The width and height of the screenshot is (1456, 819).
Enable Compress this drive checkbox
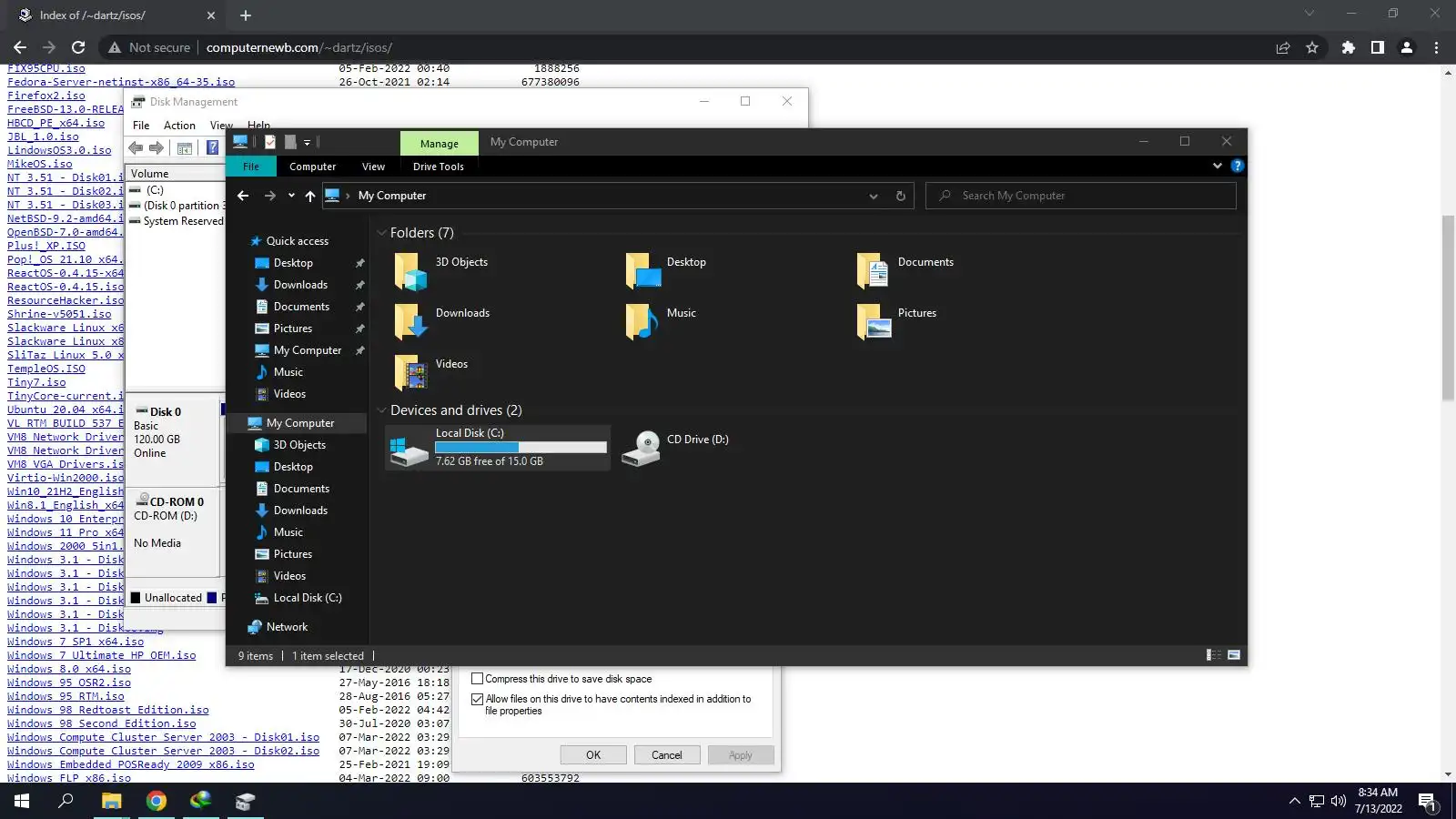coord(477,679)
